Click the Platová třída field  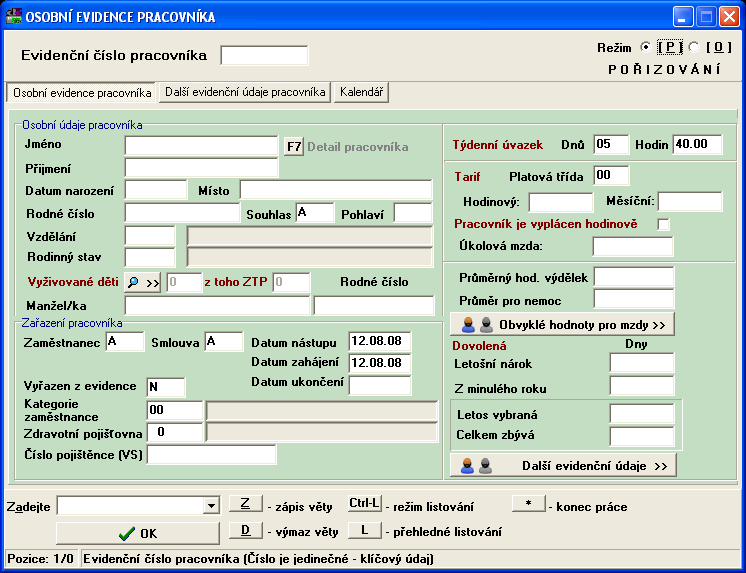click(x=611, y=176)
